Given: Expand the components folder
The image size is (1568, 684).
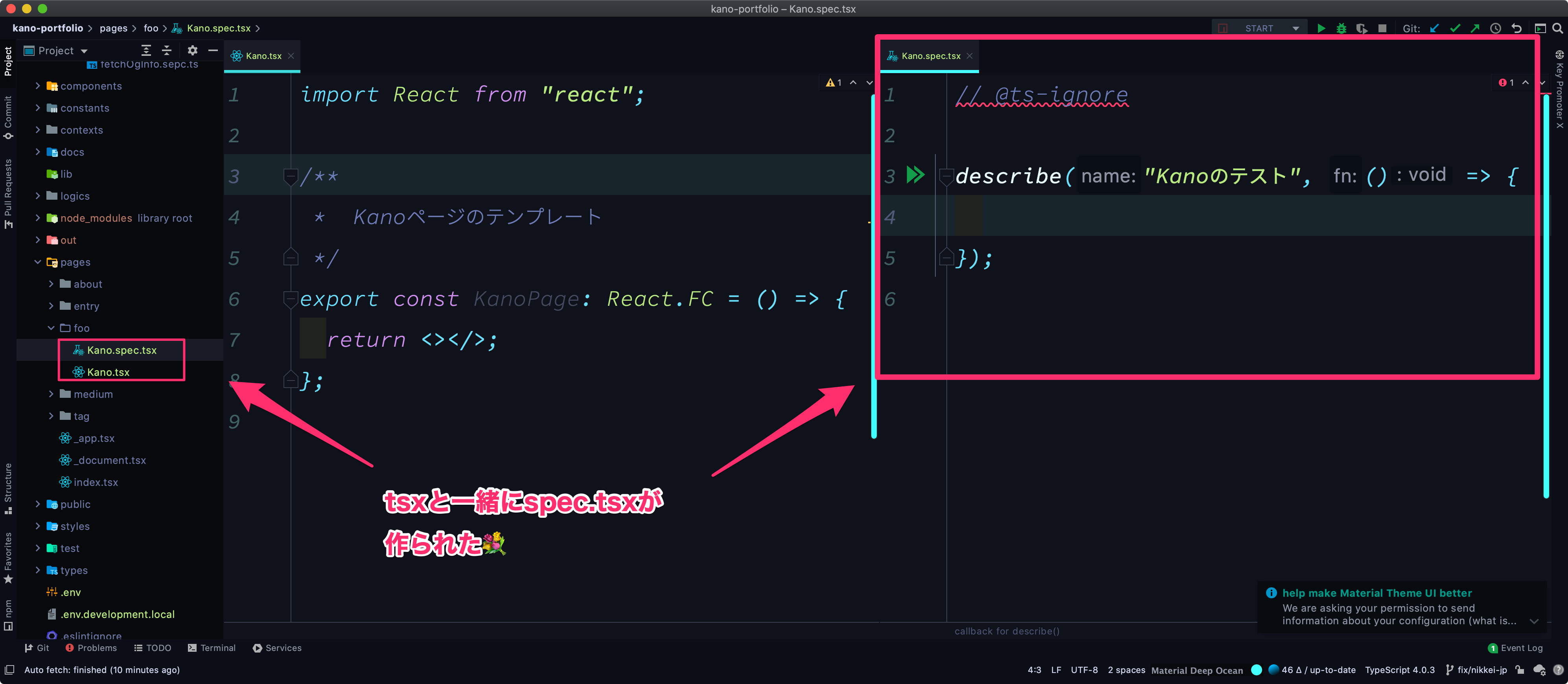Looking at the screenshot, I should click(38, 86).
